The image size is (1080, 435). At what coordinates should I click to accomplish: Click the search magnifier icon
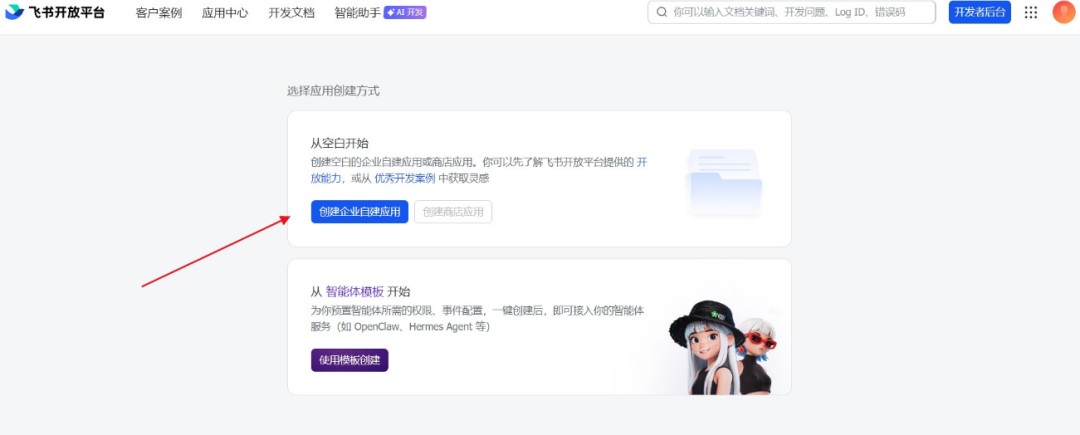click(662, 12)
